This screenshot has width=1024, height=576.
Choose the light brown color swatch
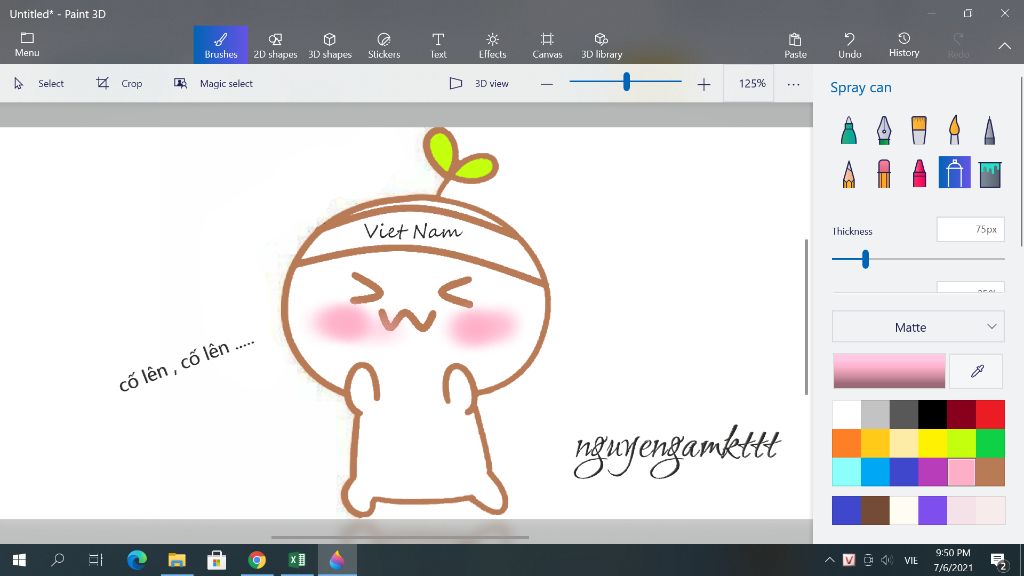tap(990, 472)
